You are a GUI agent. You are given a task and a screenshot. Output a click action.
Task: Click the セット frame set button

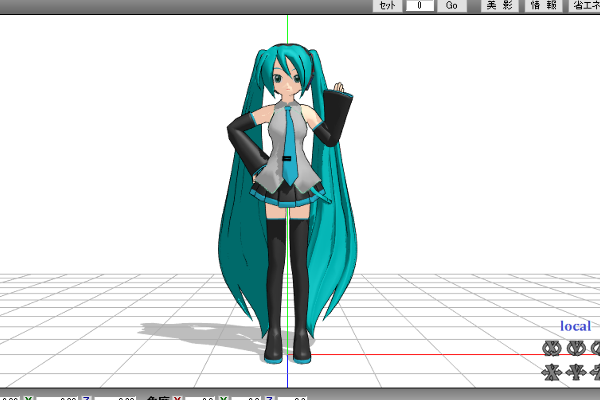[387, 6]
